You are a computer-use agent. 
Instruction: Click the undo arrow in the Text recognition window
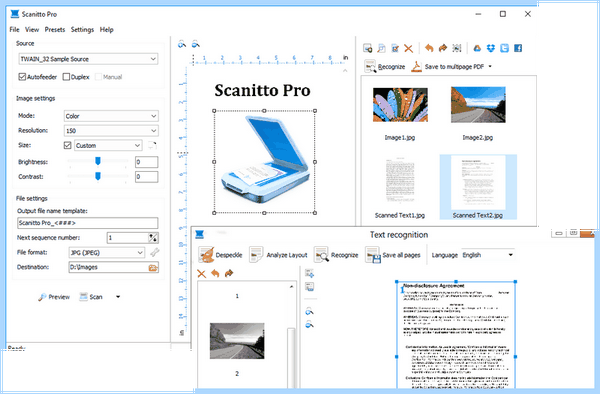coord(215,274)
